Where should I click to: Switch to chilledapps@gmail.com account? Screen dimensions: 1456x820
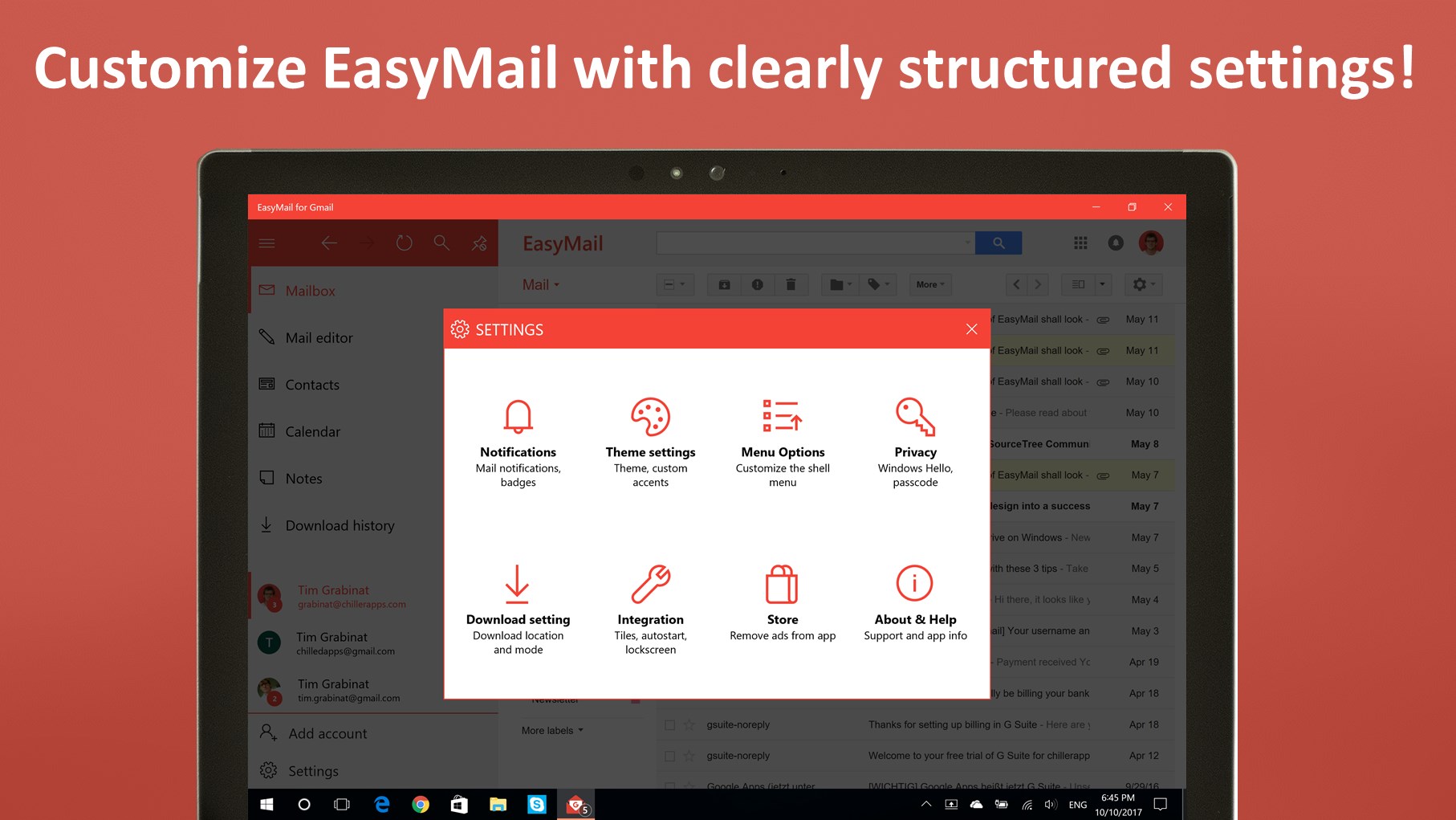tap(373, 643)
